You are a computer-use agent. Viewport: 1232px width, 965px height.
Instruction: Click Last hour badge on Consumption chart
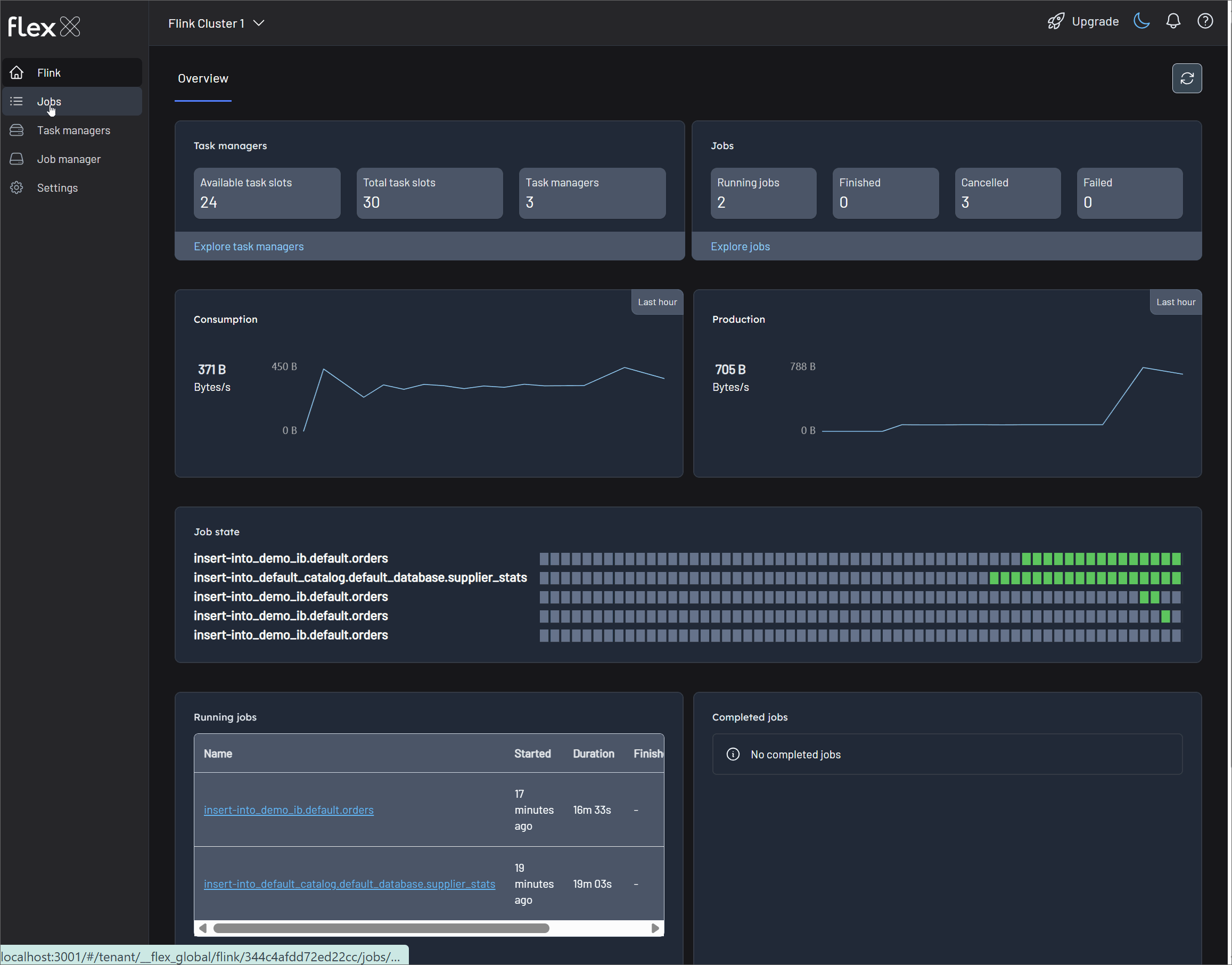tap(657, 302)
